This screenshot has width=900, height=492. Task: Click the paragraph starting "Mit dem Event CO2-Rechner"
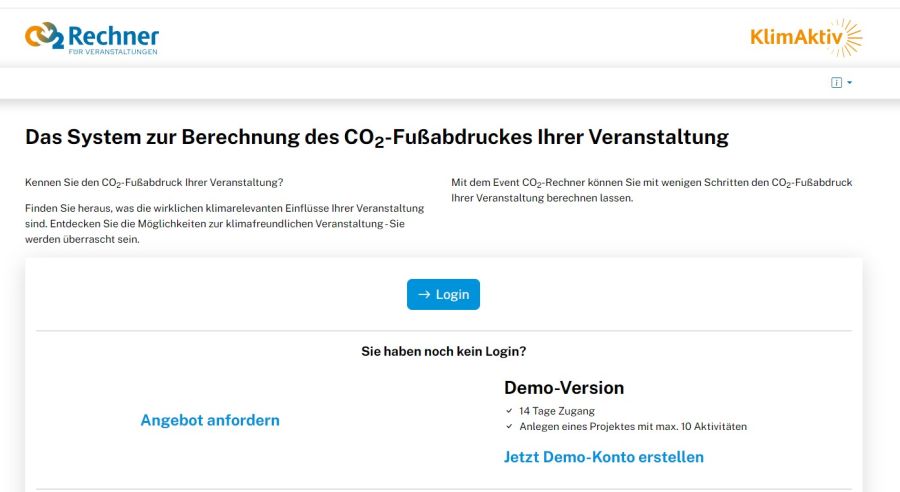(651, 190)
